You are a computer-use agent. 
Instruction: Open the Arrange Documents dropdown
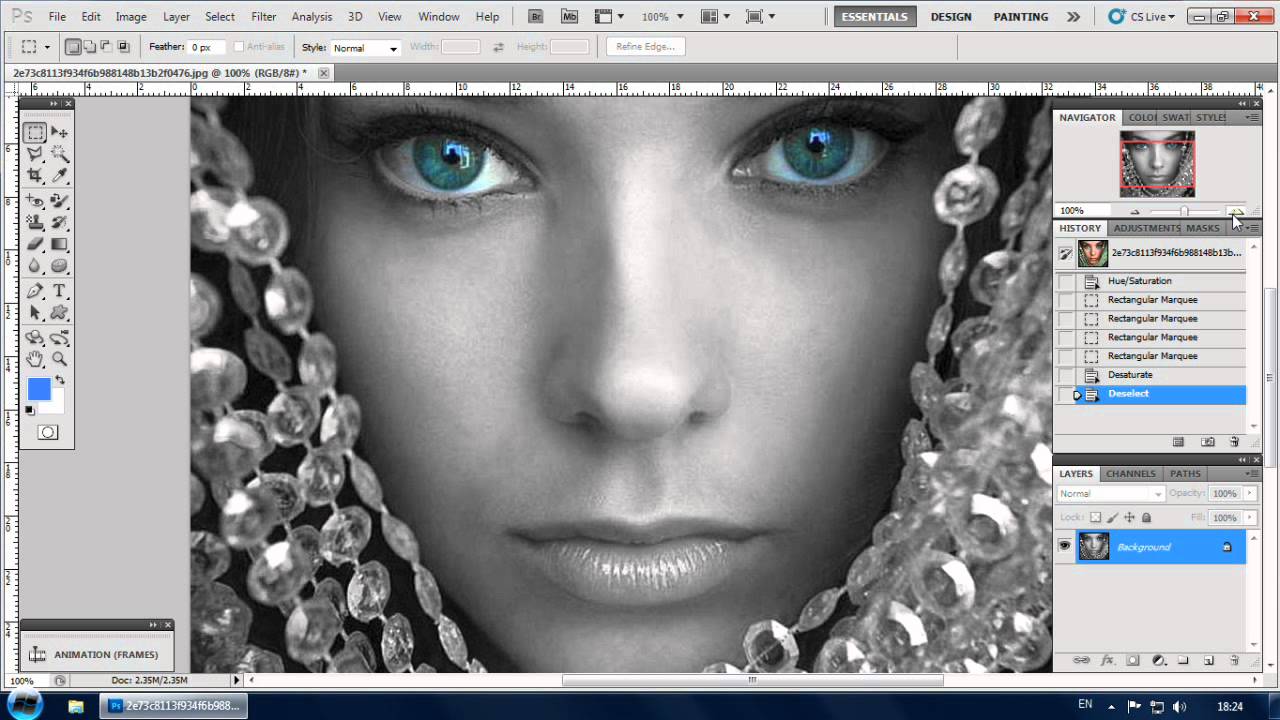pos(714,17)
